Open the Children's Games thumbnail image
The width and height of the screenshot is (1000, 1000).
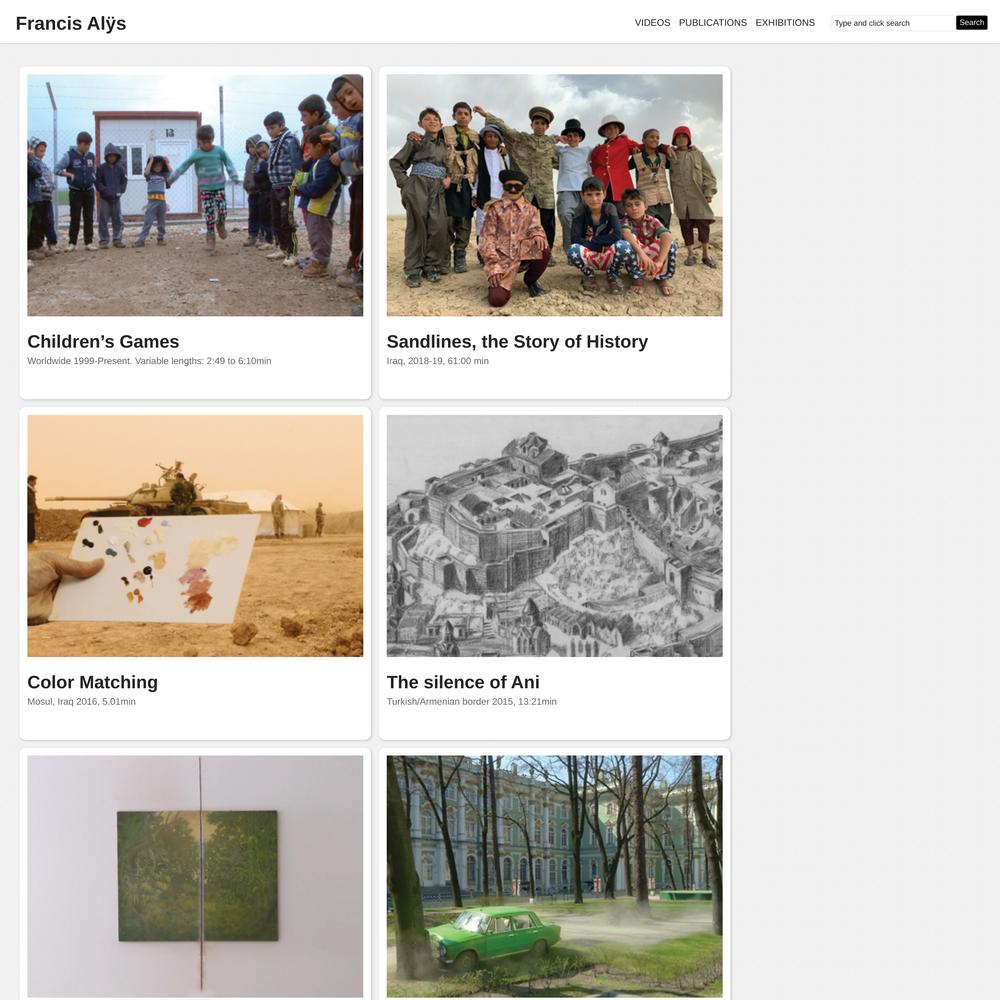(195, 195)
